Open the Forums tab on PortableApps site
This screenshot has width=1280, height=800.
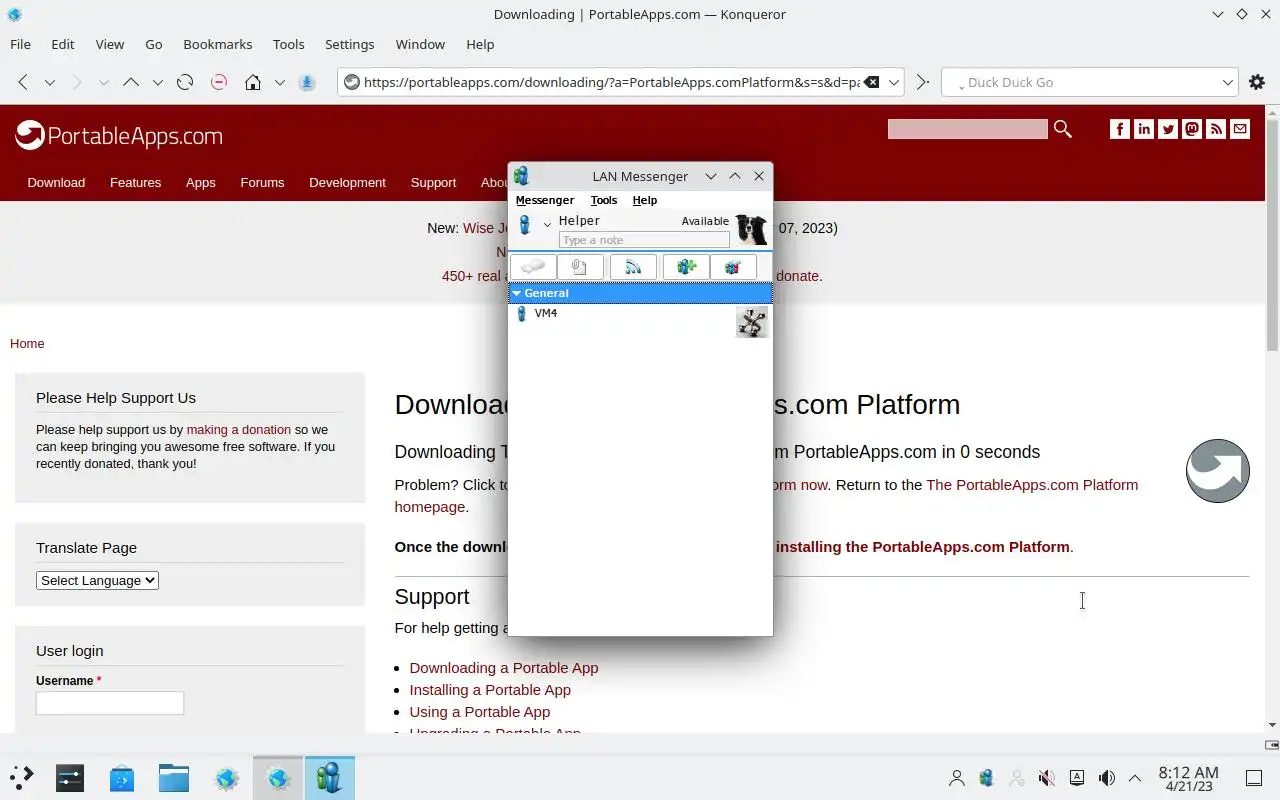pyautogui.click(x=262, y=182)
